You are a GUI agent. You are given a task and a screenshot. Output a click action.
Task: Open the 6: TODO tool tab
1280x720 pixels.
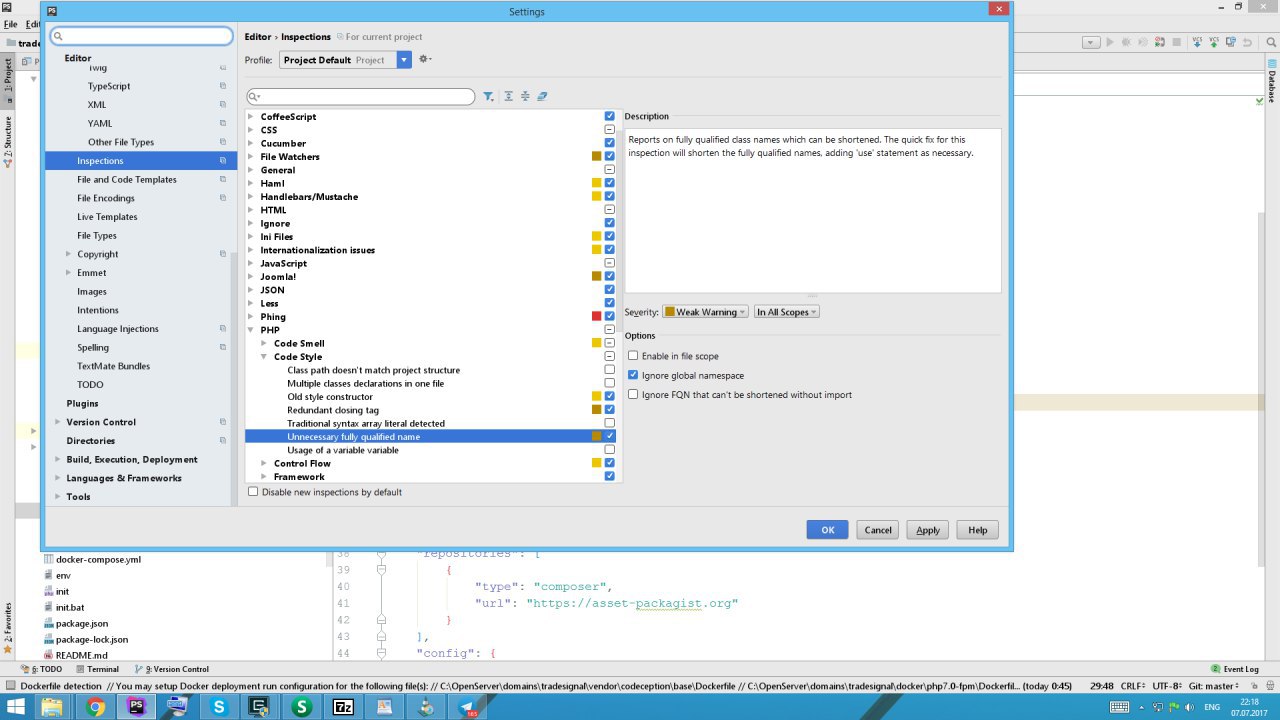pyautogui.click(x=42, y=669)
